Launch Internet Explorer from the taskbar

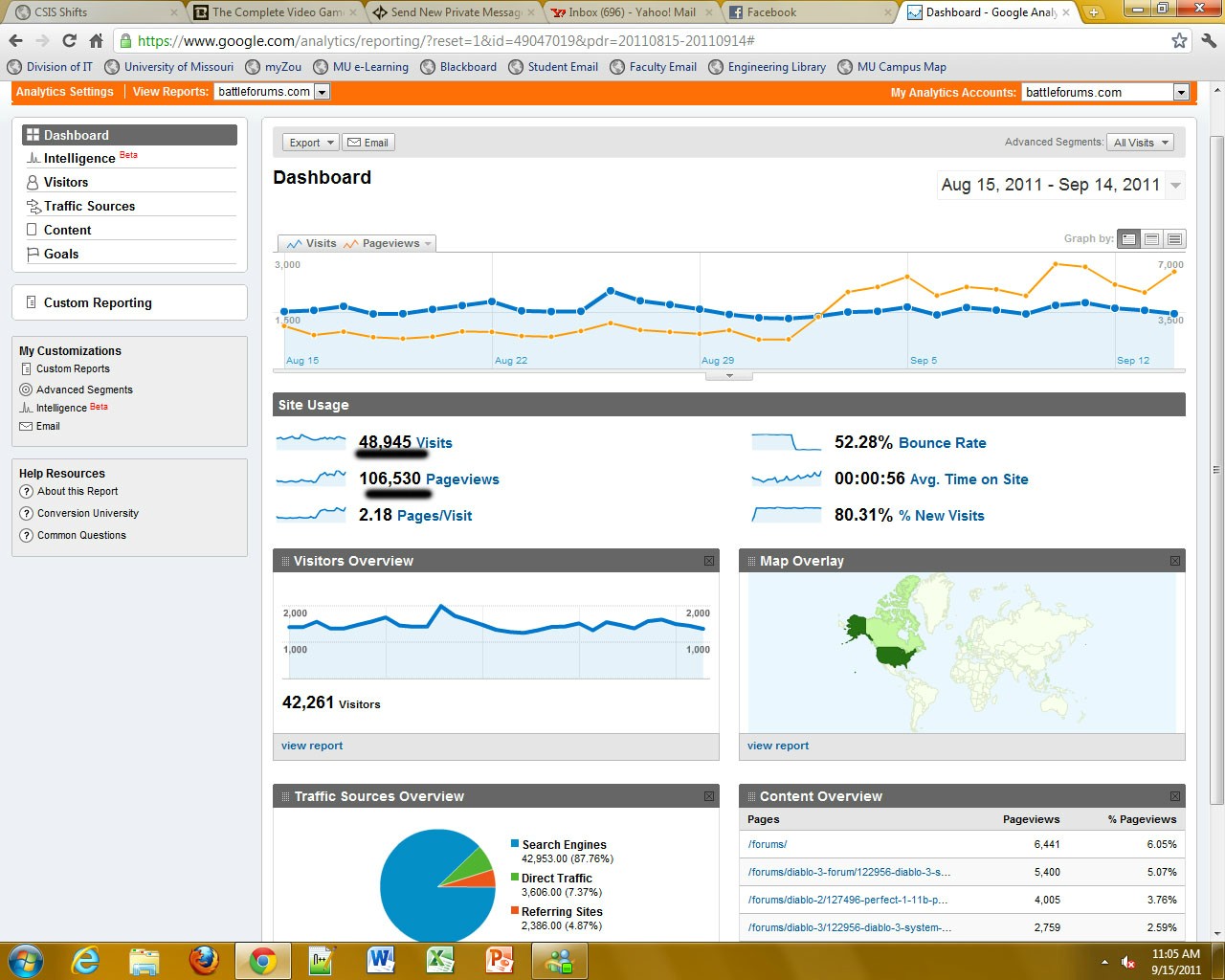pyautogui.click(x=85, y=961)
